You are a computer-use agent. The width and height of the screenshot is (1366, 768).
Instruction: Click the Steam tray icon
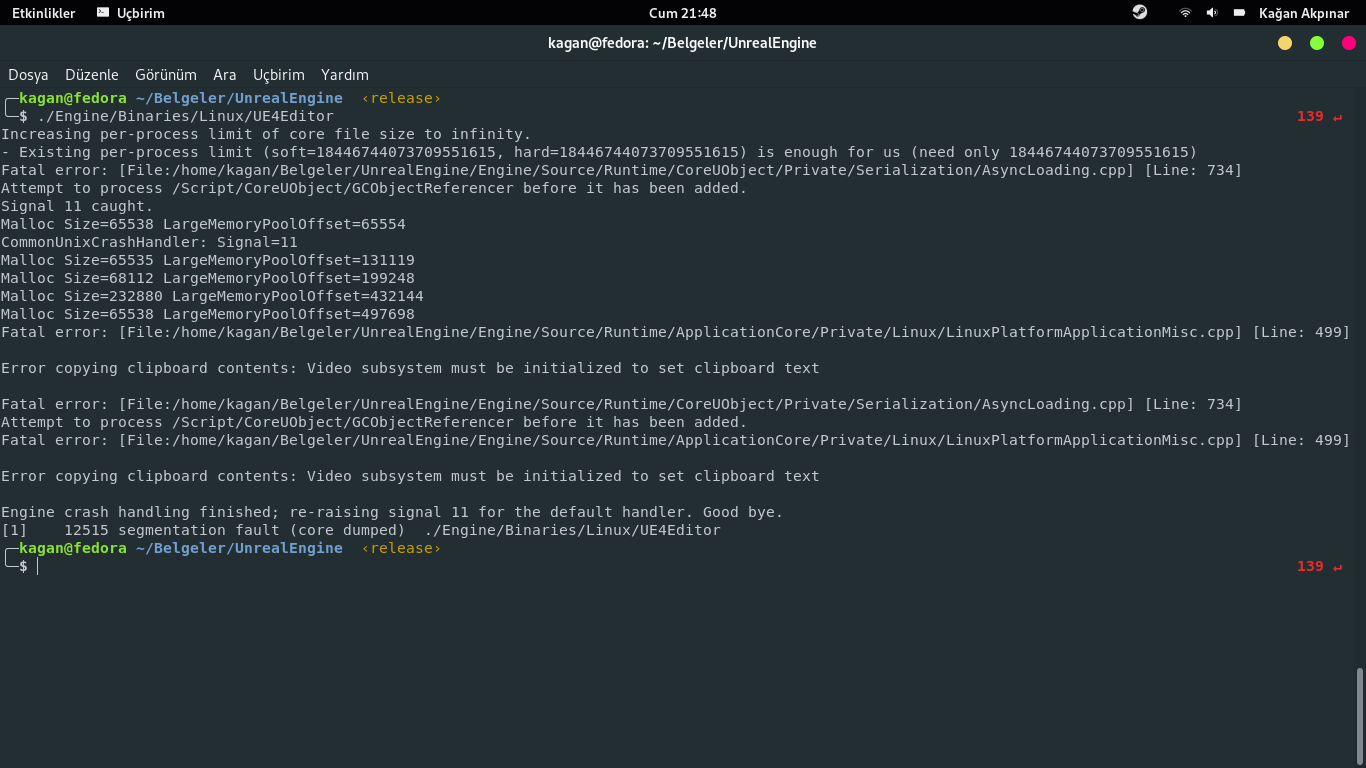[1140, 12]
